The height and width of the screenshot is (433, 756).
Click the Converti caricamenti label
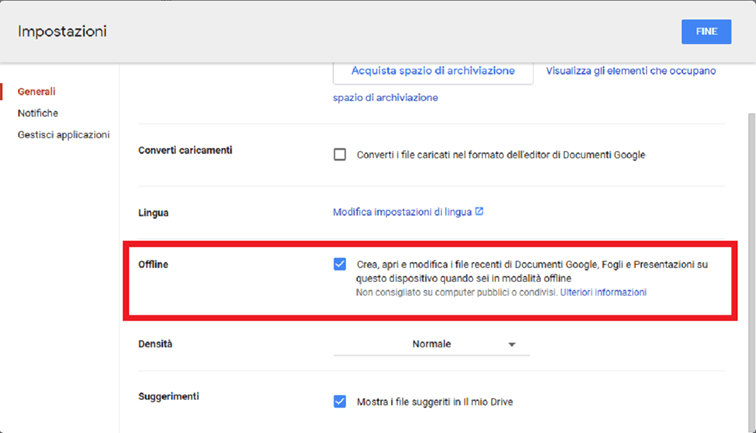click(185, 150)
